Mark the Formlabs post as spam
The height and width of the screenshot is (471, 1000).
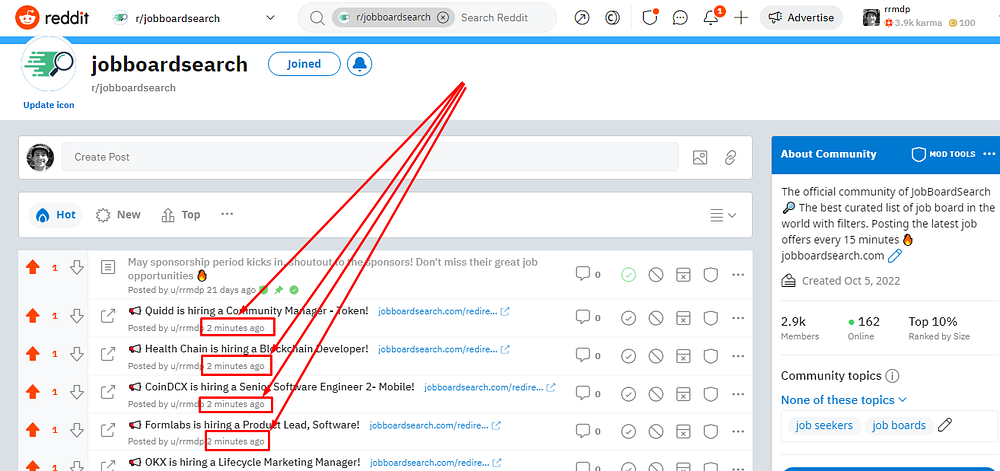click(x=683, y=431)
